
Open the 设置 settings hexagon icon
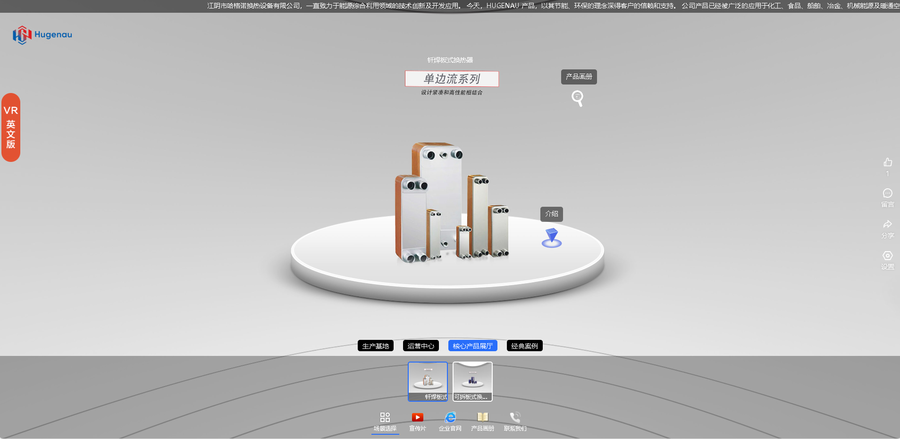(x=887, y=255)
